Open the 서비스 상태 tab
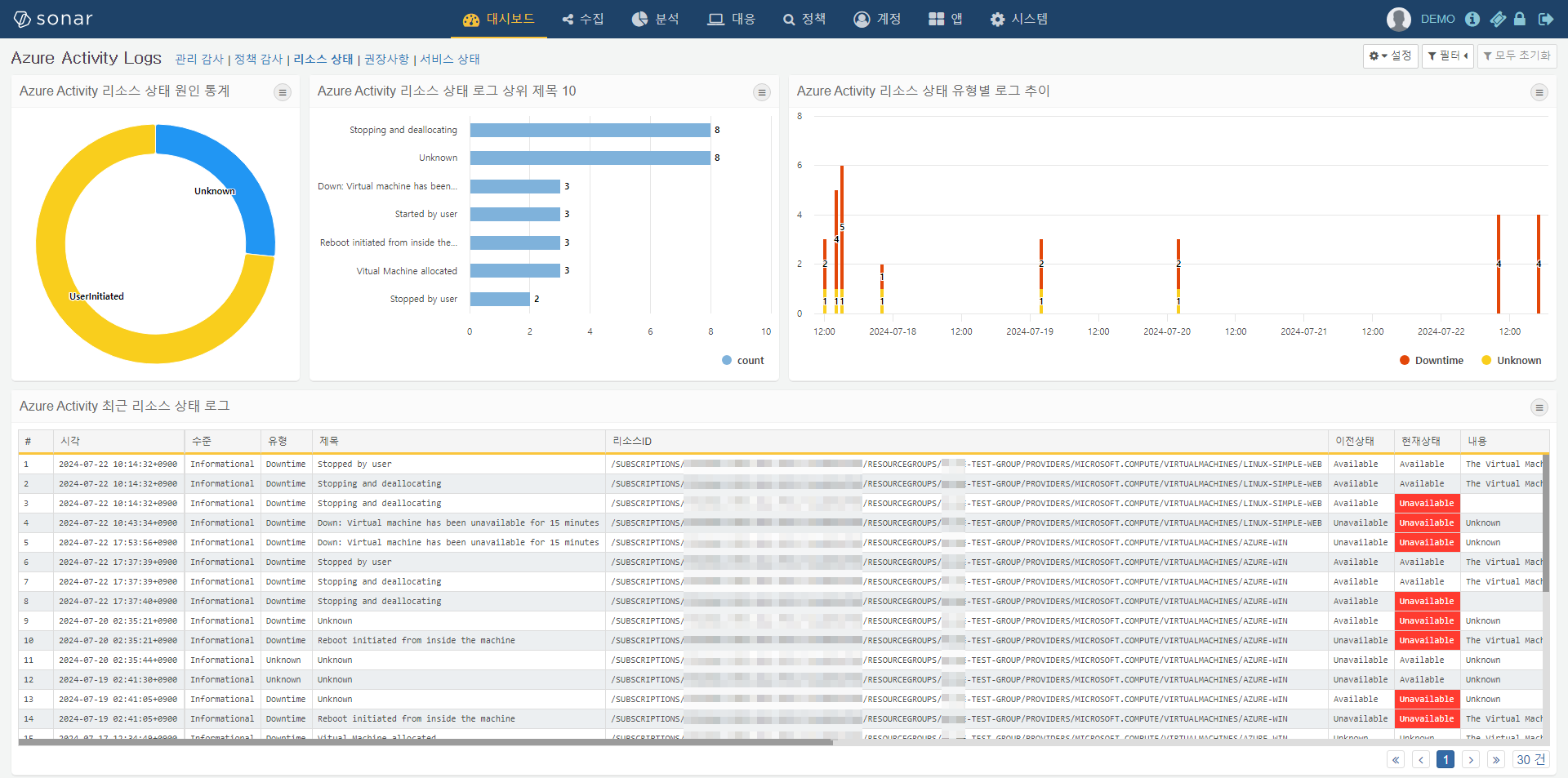Viewport: 1568px width, 778px height. coord(450,59)
